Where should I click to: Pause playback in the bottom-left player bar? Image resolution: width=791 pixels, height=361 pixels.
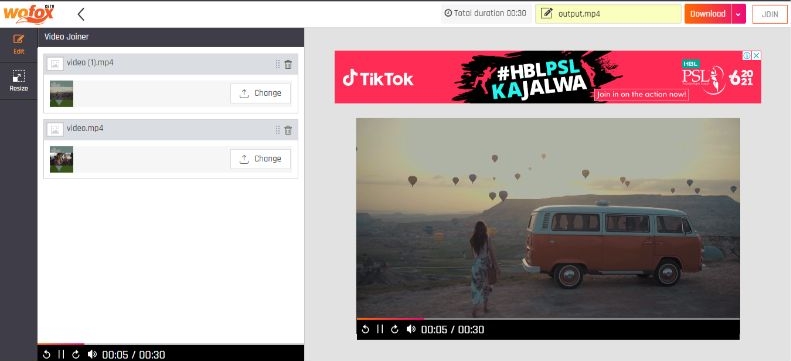(61, 354)
